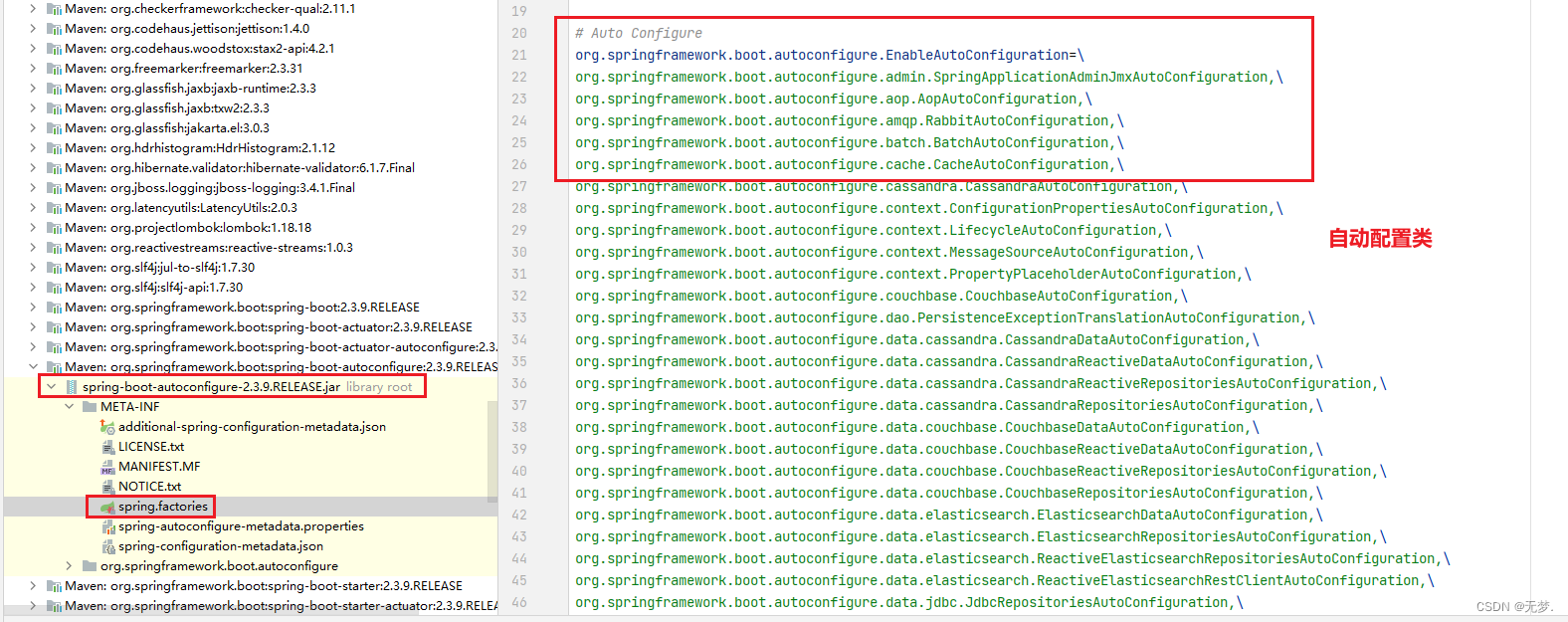Screen dimensions: 1568x622
Task: Click SpringApplicationAdminJmxAutoConfiguration line
Action: click(x=928, y=77)
